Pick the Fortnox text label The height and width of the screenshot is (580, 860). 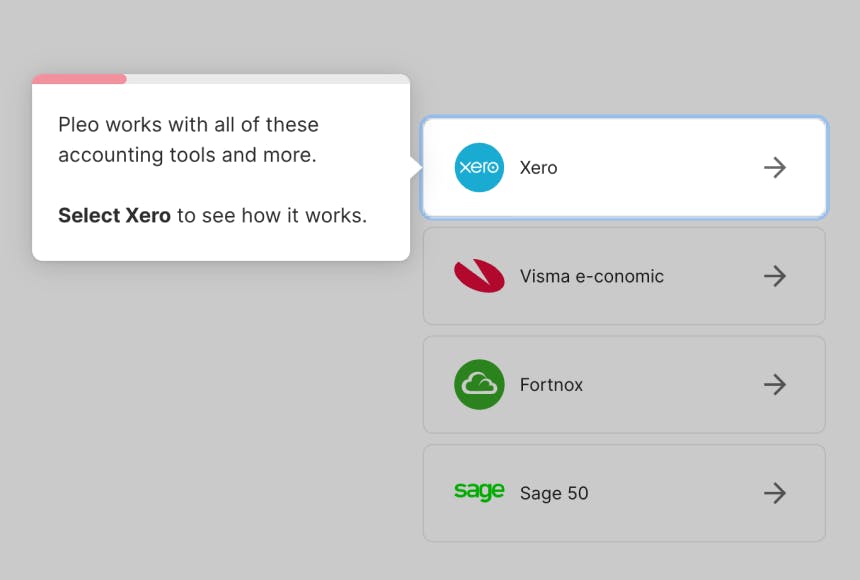pyautogui.click(x=551, y=384)
